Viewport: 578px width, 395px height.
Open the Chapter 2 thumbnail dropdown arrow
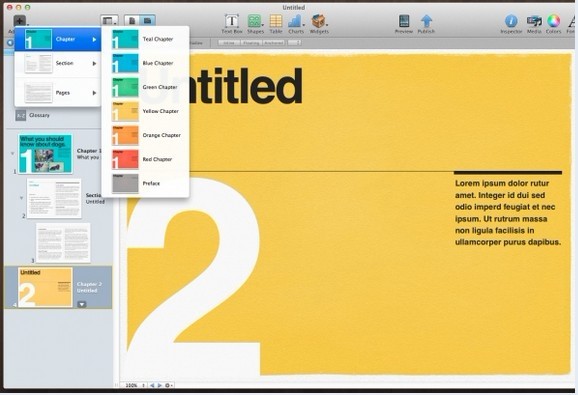click(82, 304)
